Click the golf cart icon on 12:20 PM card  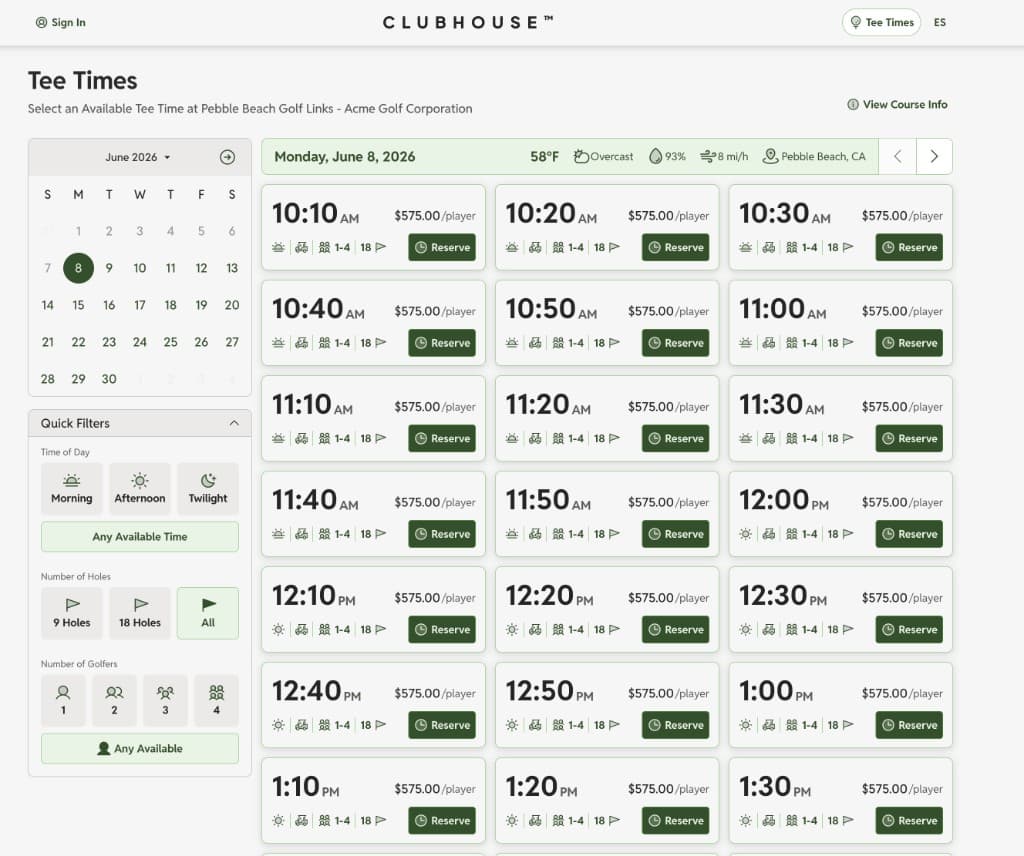point(535,629)
